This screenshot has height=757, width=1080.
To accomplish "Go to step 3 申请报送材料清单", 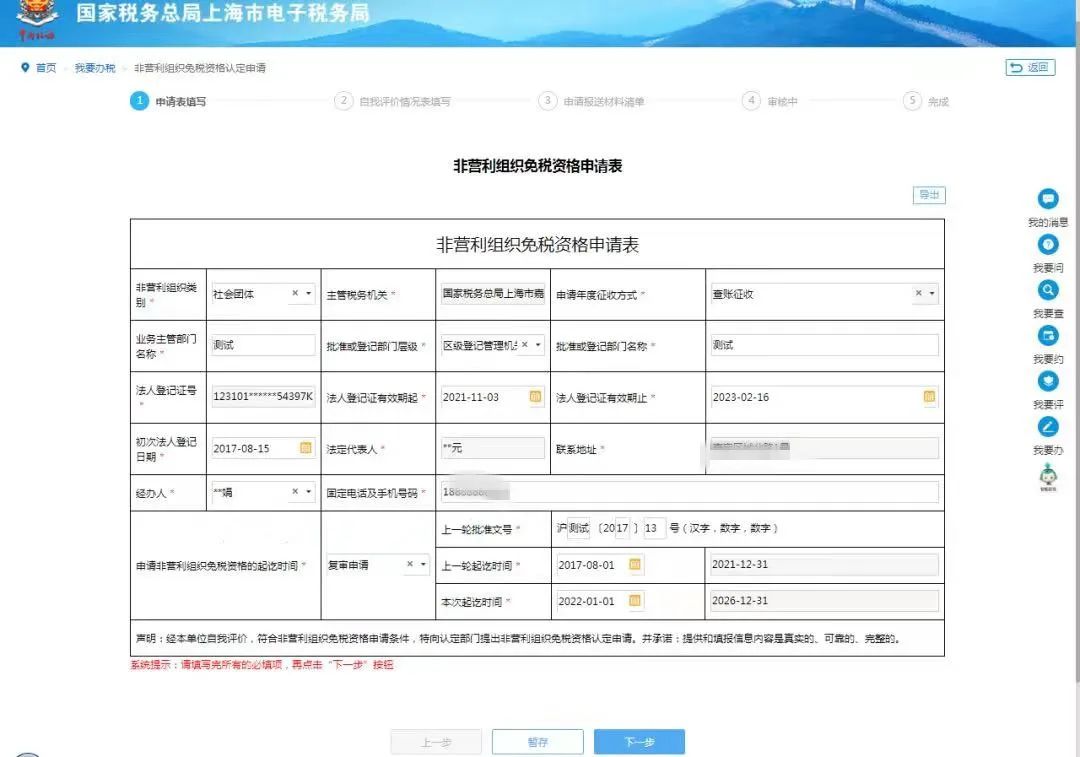I will [x=592, y=101].
